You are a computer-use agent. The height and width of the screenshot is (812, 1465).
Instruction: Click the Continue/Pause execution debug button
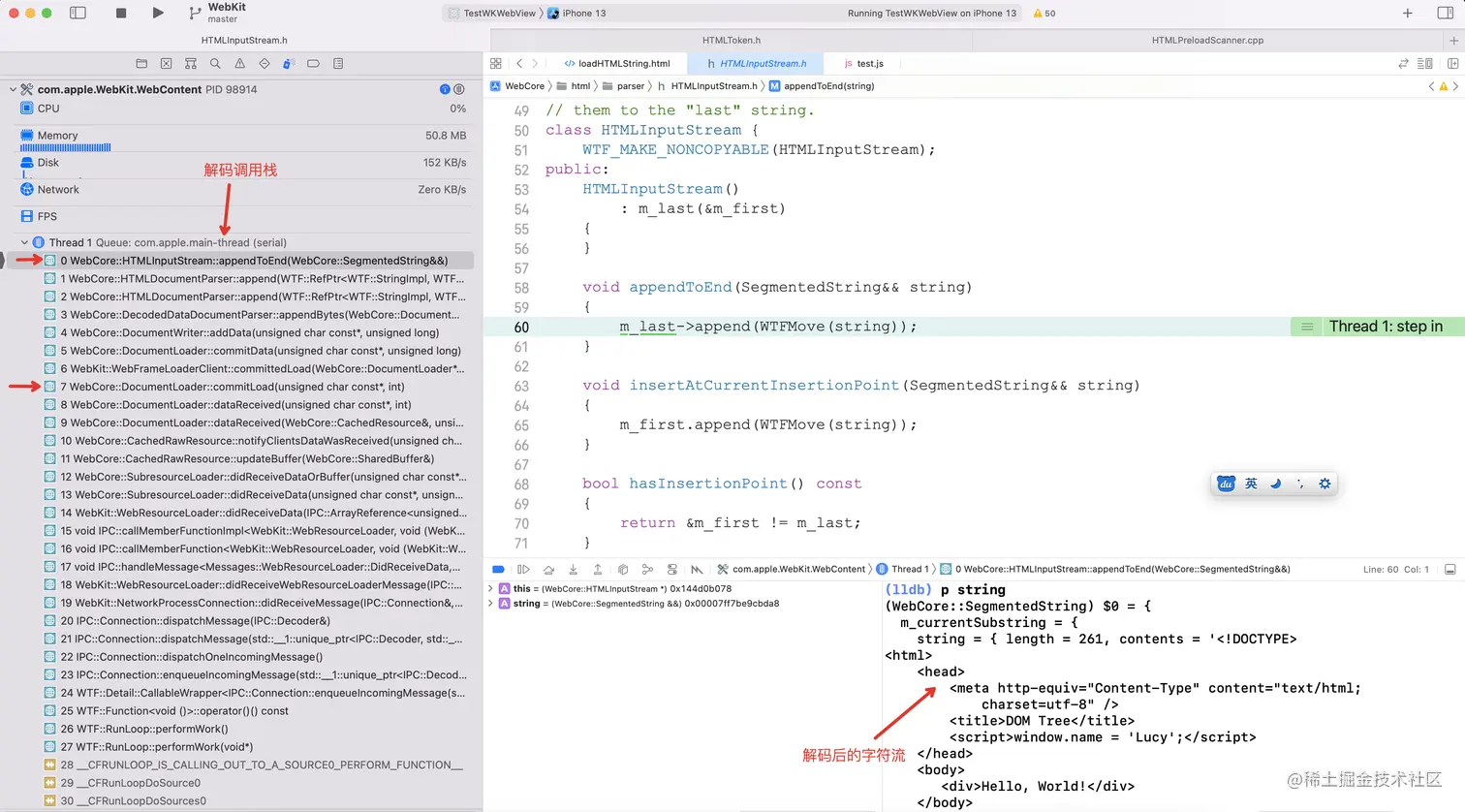[x=523, y=570]
